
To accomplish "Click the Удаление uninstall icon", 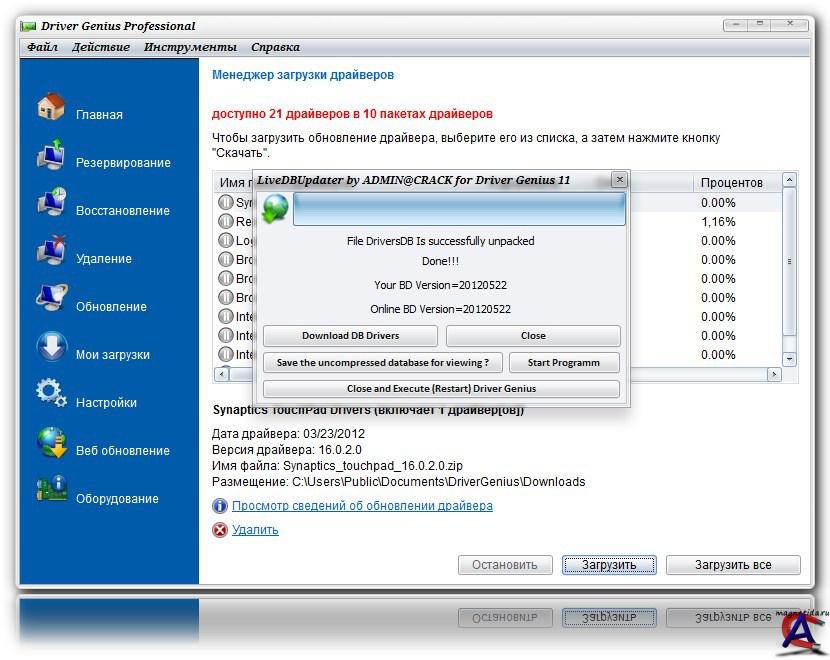I will pos(51,251).
